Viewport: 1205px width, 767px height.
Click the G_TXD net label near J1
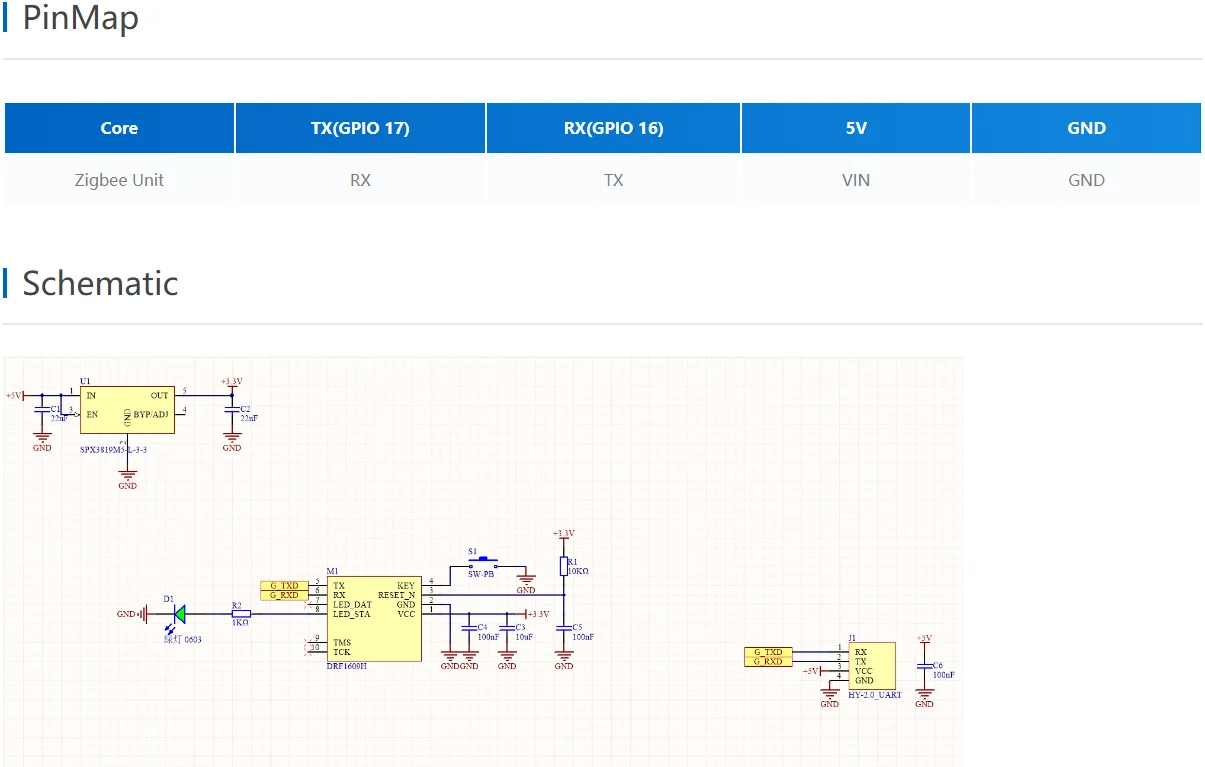[x=768, y=652]
